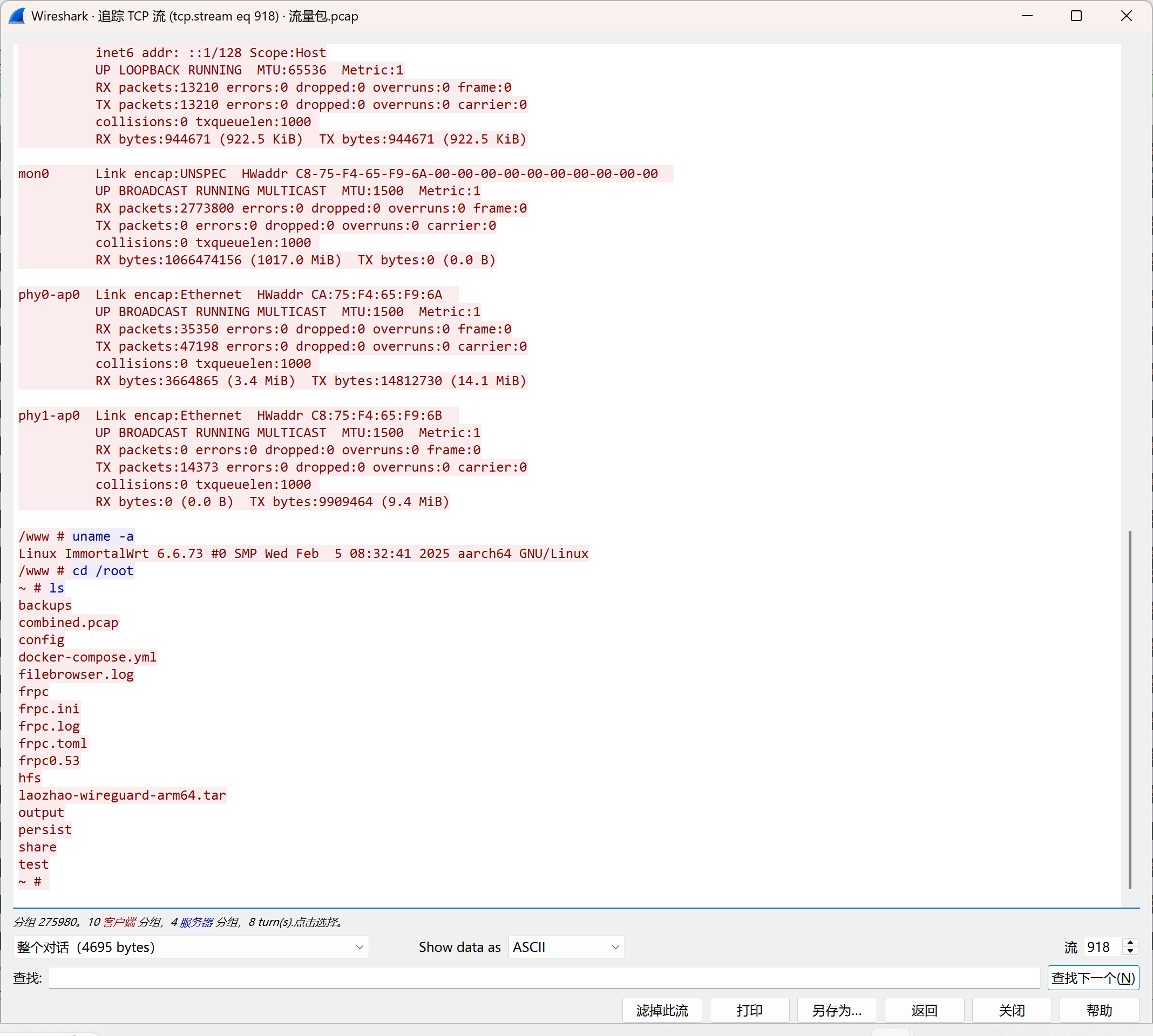
Task: Click the Wireshark shark fin title icon
Action: [17, 16]
